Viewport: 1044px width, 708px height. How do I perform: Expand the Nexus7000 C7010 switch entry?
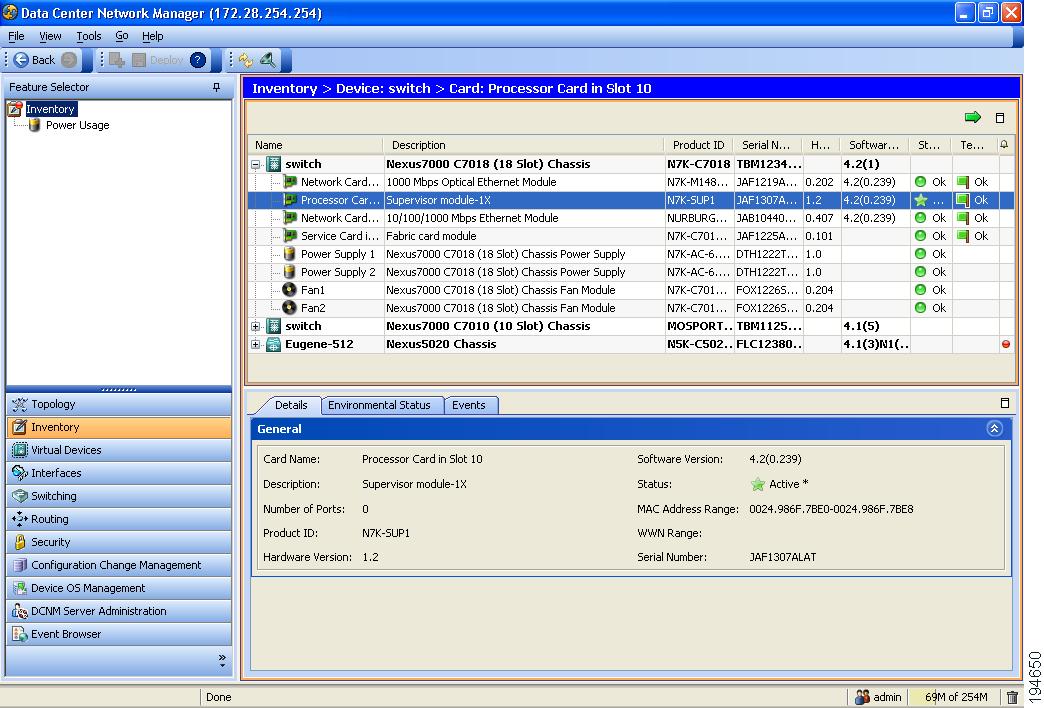[255, 326]
